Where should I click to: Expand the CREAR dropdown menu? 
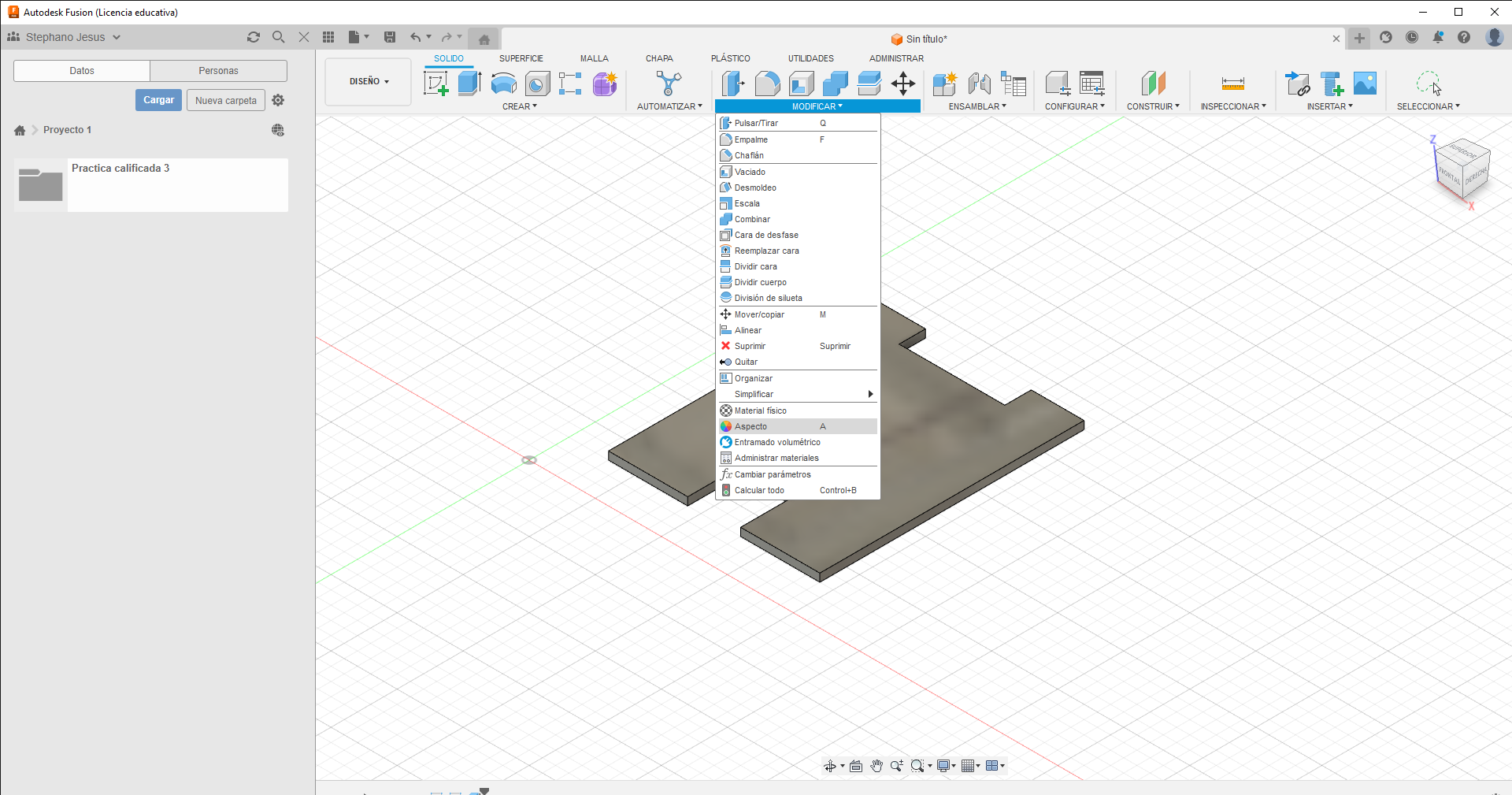pyautogui.click(x=520, y=106)
